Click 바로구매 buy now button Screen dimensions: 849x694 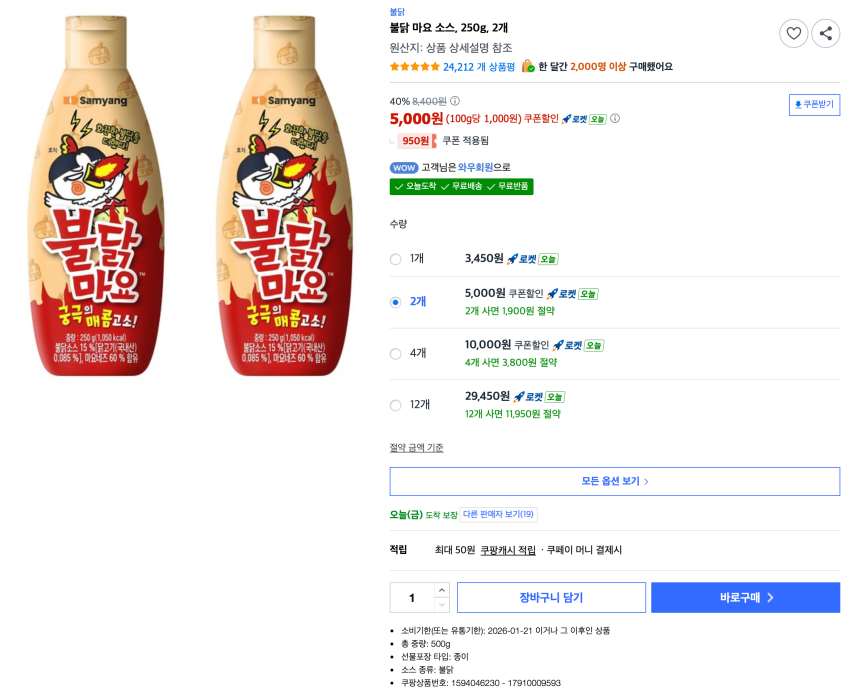745,597
